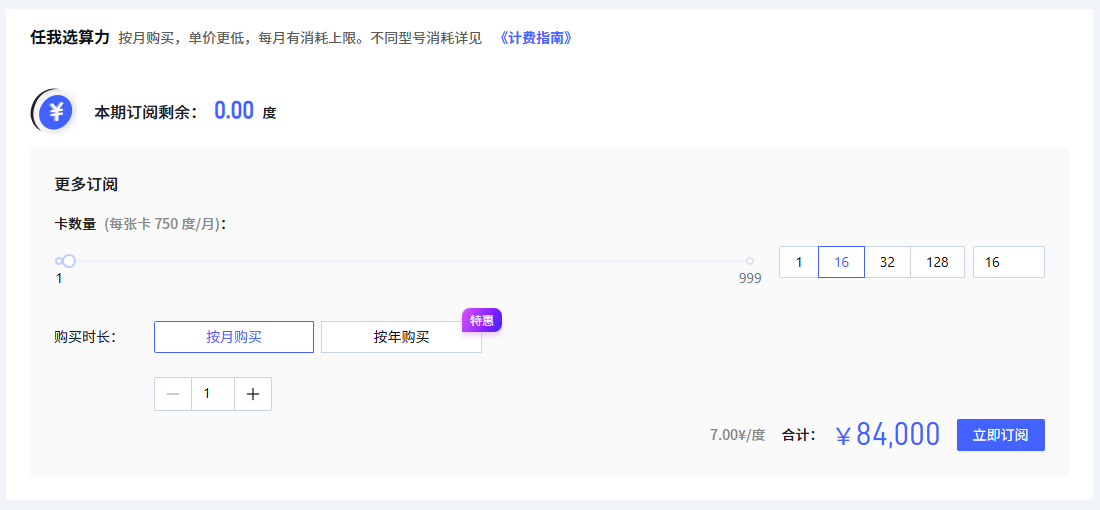
Task: Select the 1 card preset
Action: coord(798,262)
